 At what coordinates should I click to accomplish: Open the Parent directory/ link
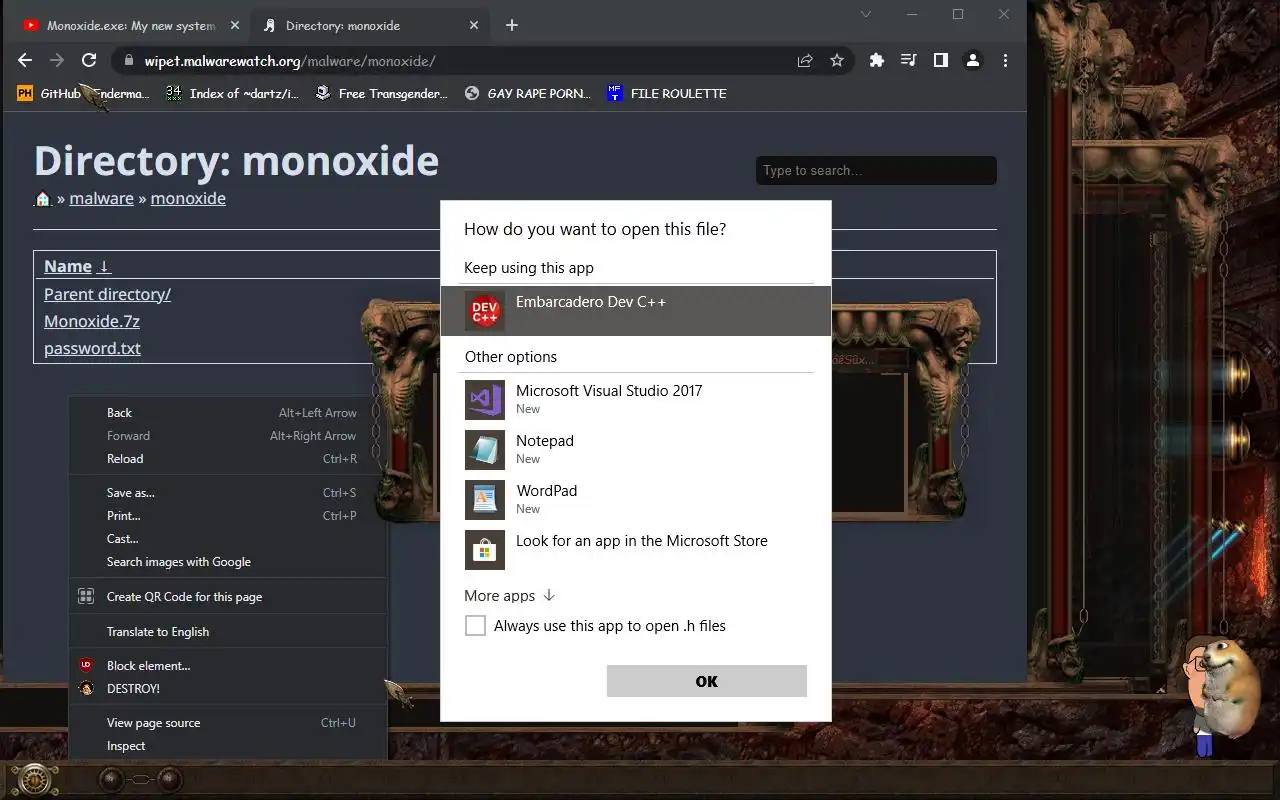(x=107, y=294)
